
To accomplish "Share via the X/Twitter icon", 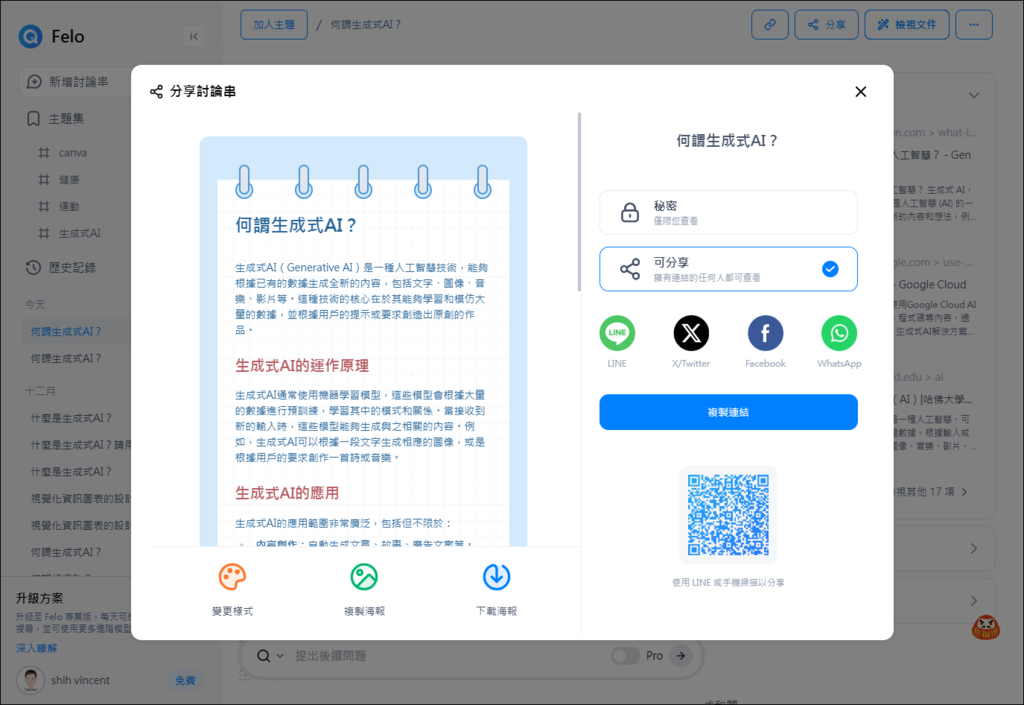I will 691,334.
